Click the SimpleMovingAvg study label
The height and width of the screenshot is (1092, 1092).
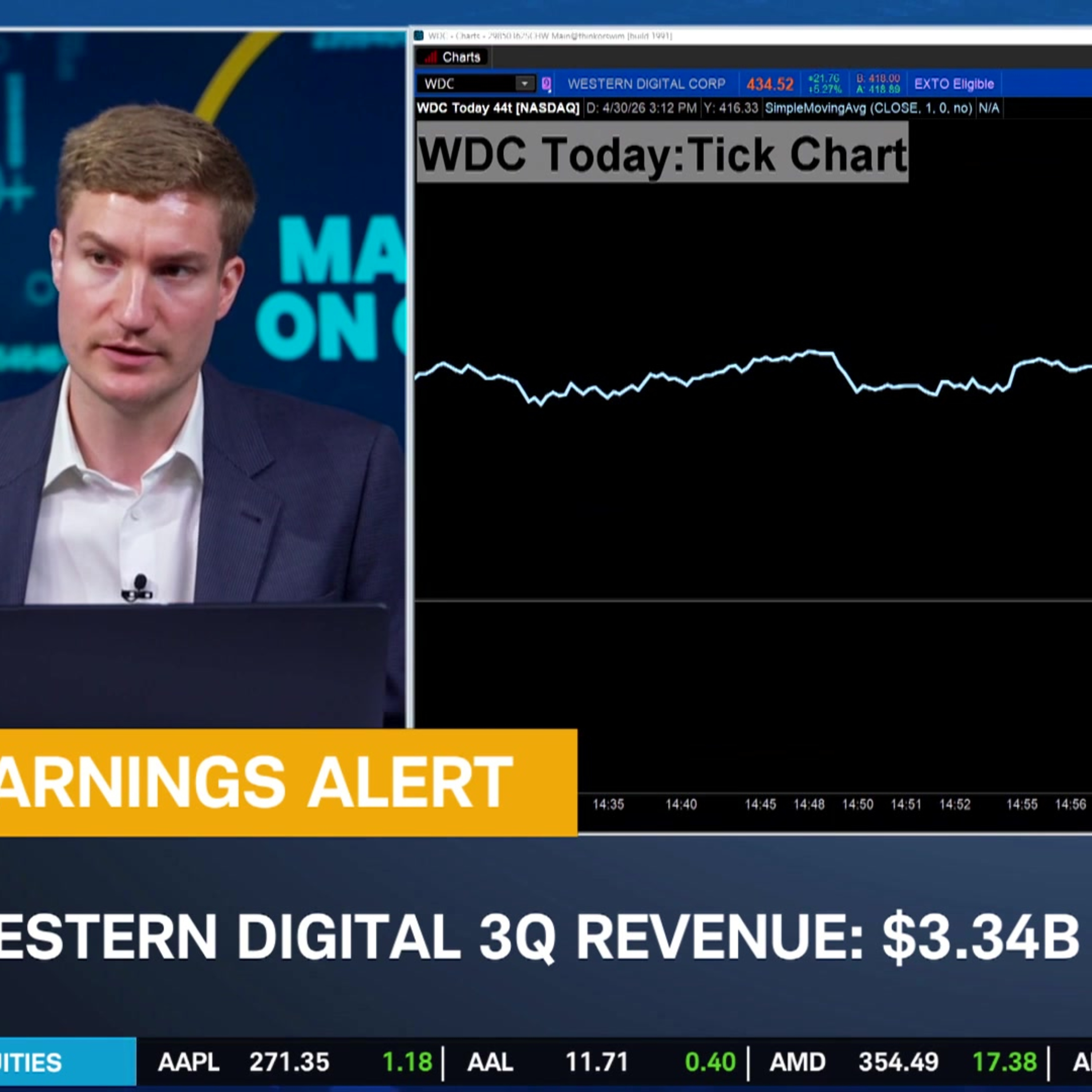[x=868, y=108]
